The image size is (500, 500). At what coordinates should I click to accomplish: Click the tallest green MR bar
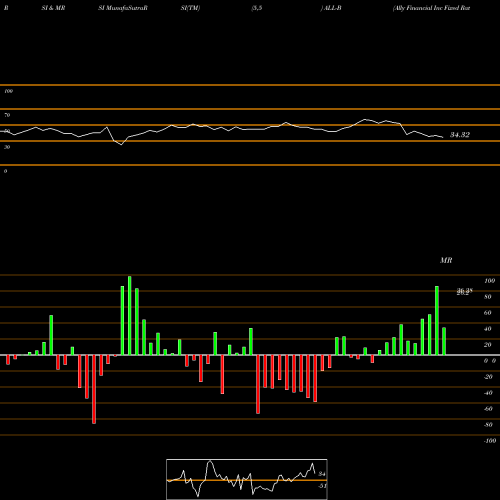[130, 315]
